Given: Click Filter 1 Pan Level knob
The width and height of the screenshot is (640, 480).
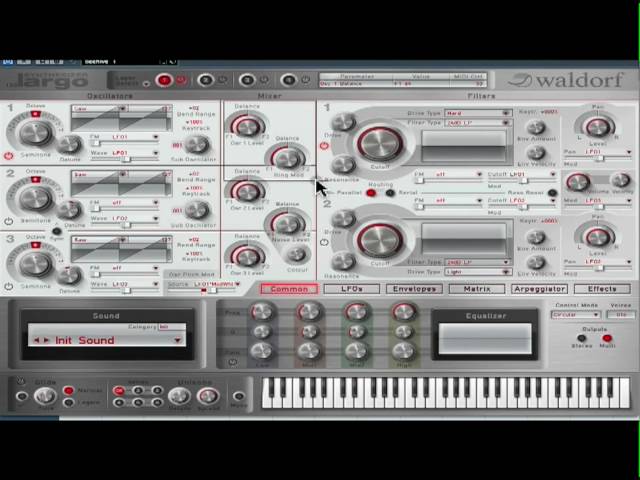Looking at the screenshot, I should click(x=598, y=127).
